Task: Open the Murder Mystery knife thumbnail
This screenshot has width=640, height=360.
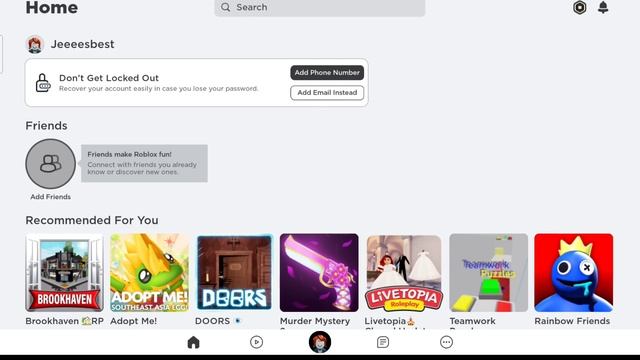Action: [x=319, y=273]
